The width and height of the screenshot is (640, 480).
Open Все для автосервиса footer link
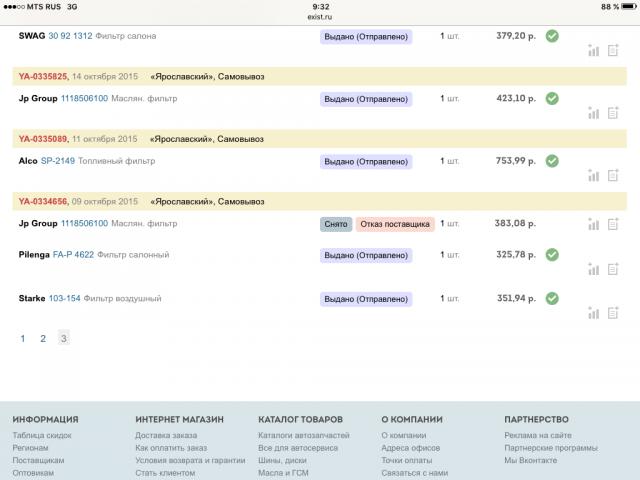click(298, 448)
